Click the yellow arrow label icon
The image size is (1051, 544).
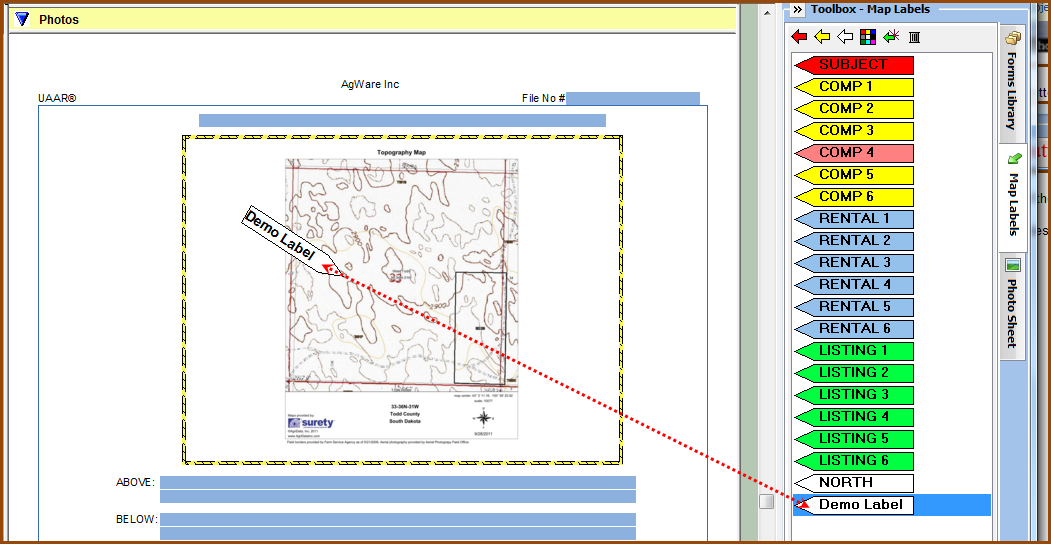[822, 37]
